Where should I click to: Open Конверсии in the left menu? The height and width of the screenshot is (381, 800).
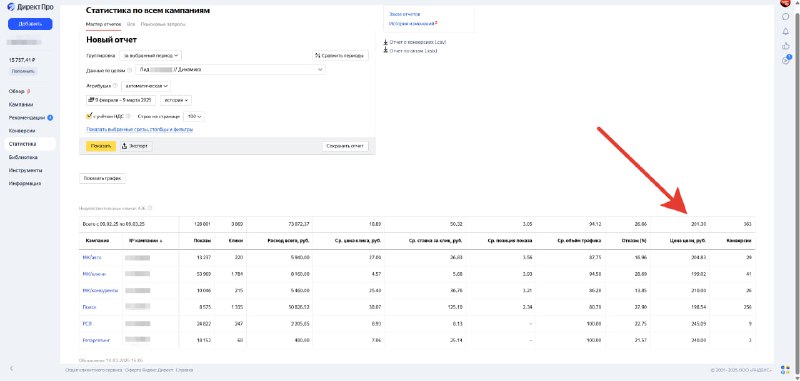point(22,131)
